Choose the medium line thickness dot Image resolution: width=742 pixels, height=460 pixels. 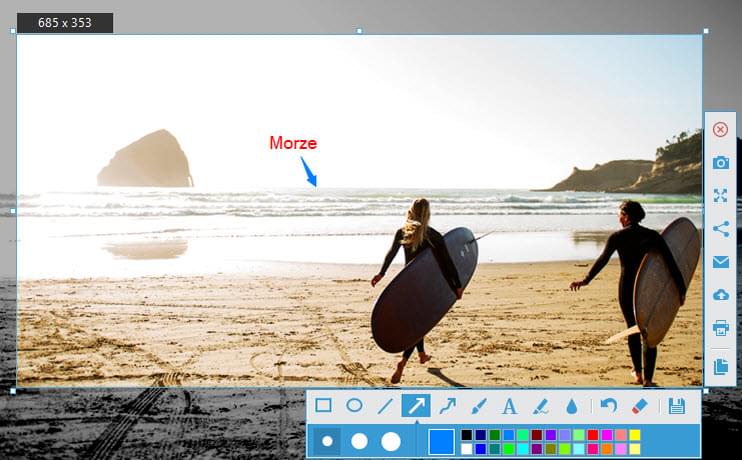coord(359,441)
